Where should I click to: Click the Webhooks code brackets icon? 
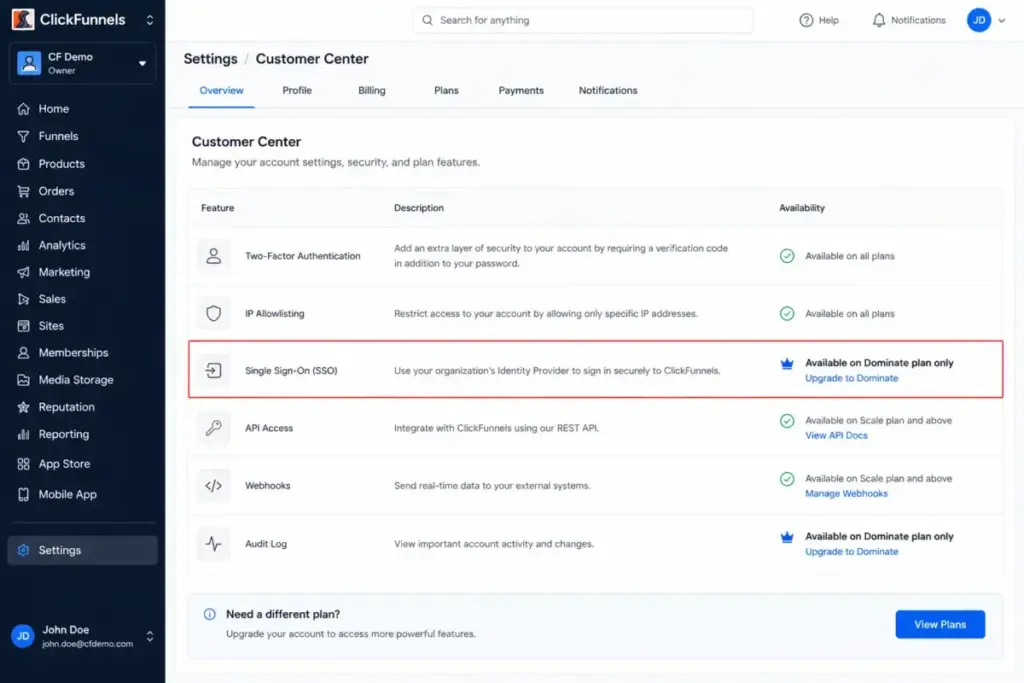[x=214, y=486]
